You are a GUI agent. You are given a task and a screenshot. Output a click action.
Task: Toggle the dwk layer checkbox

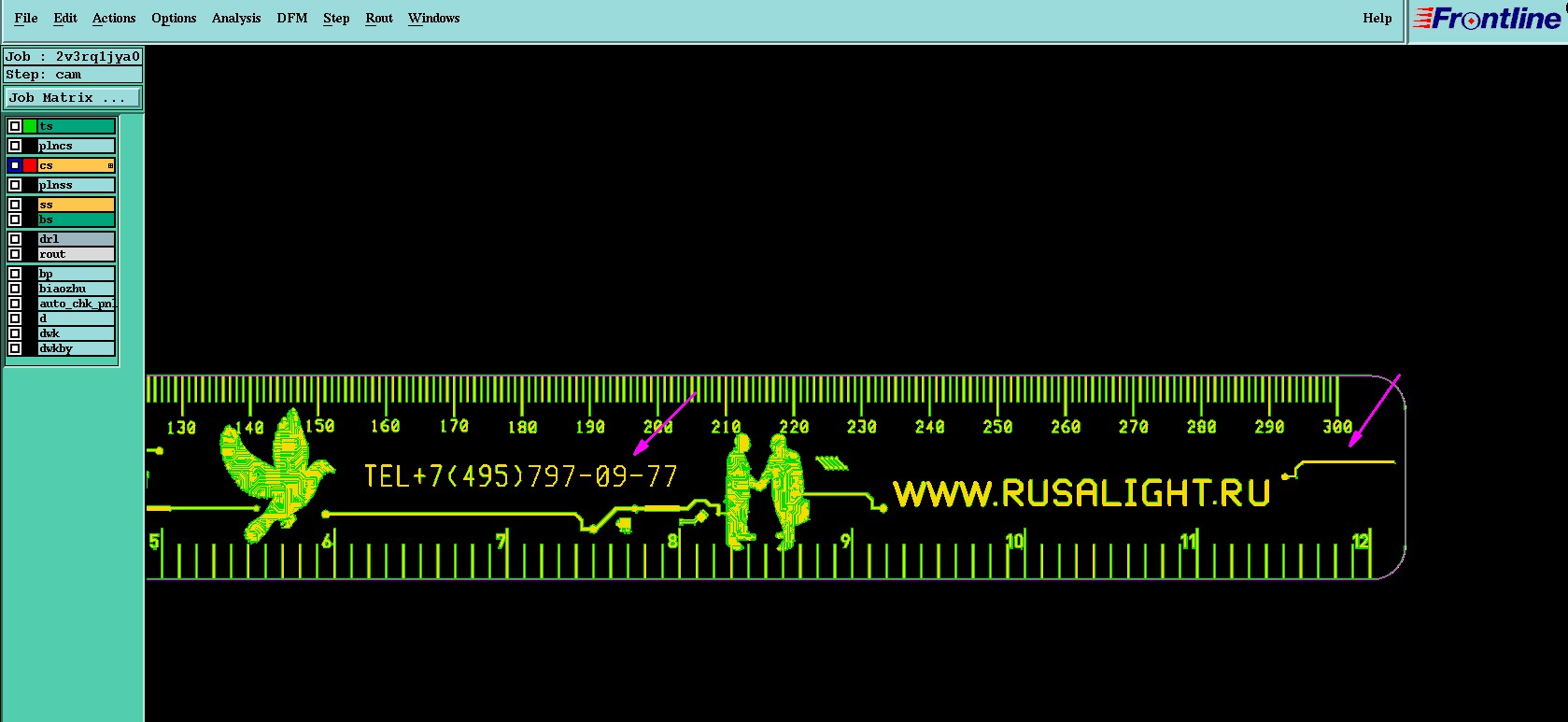click(15, 333)
